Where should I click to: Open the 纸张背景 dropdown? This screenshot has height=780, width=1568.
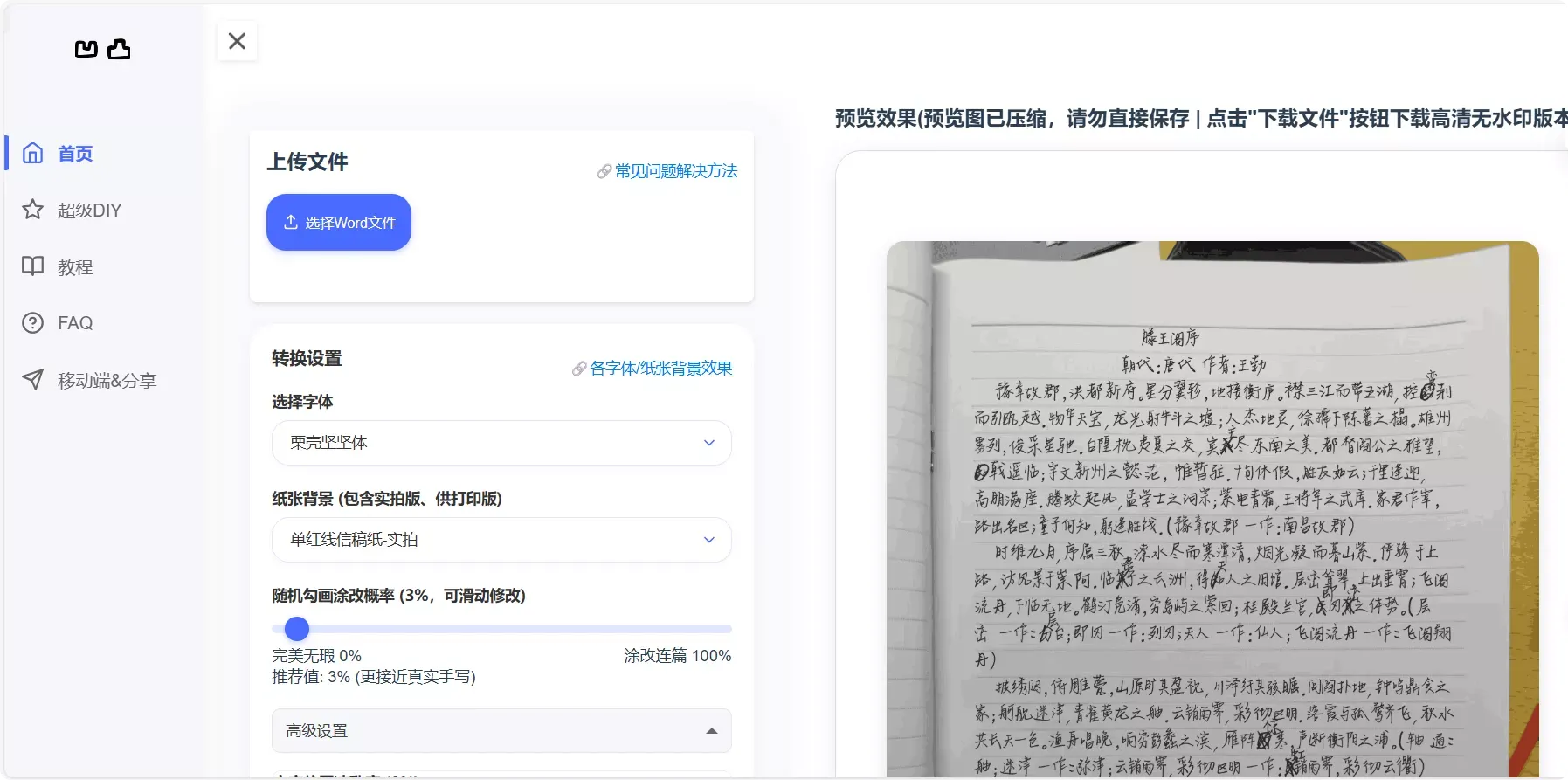click(501, 540)
